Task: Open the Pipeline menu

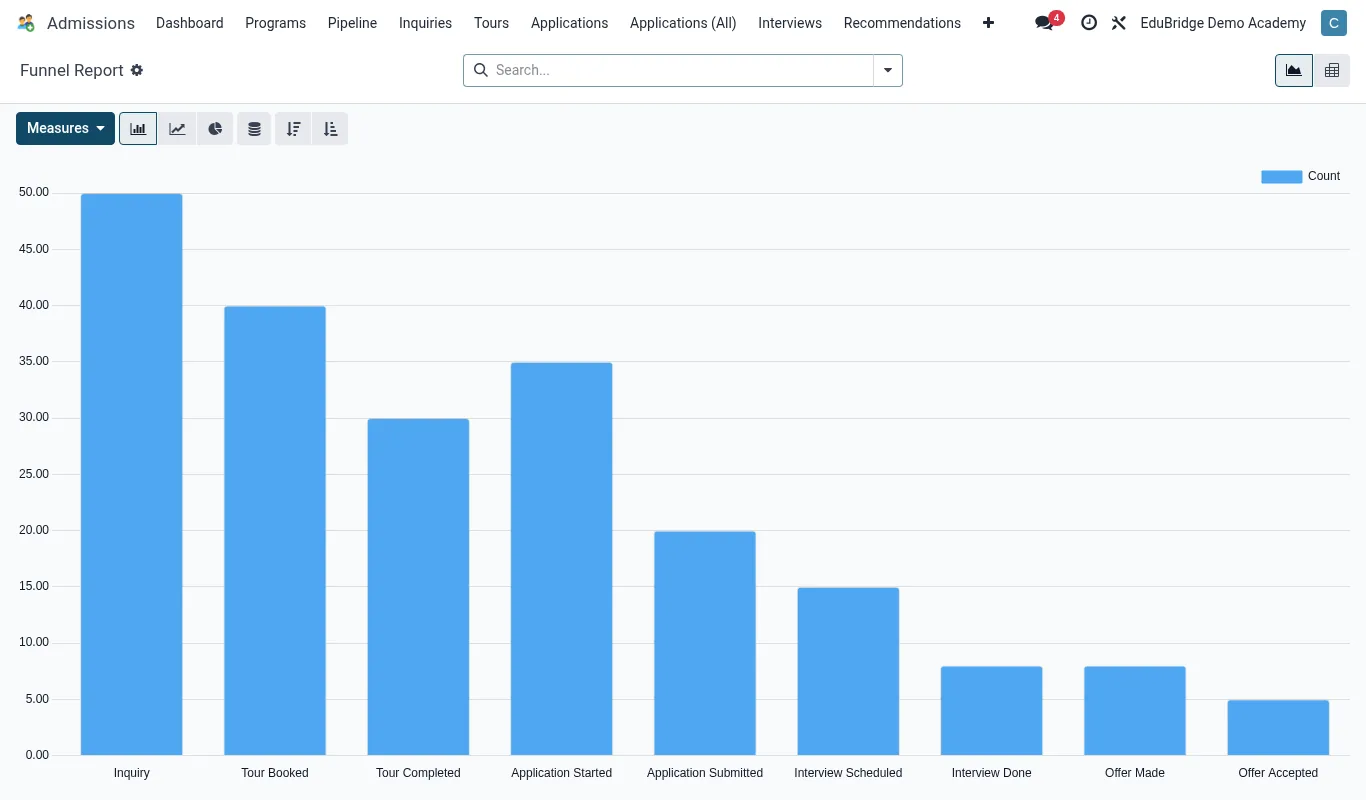Action: point(353,22)
